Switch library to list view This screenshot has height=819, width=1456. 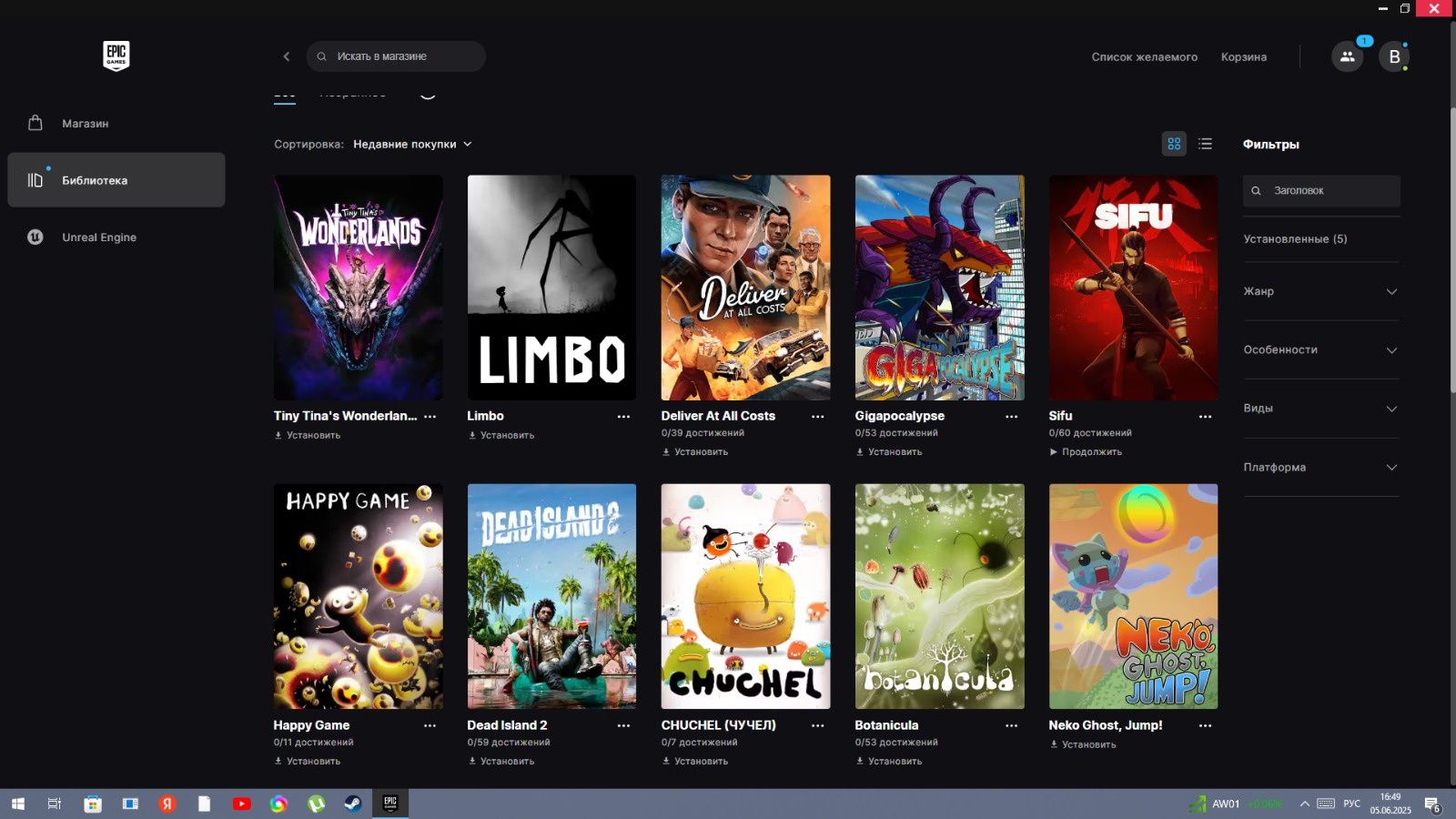click(x=1205, y=144)
